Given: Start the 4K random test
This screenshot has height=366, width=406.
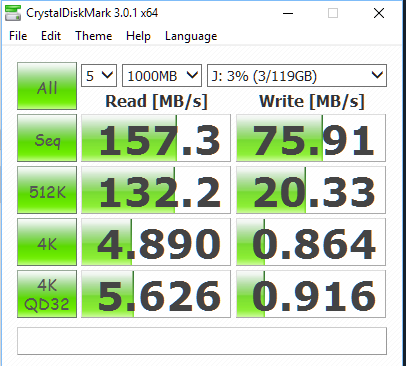Looking at the screenshot, I should pyautogui.click(x=47, y=242).
